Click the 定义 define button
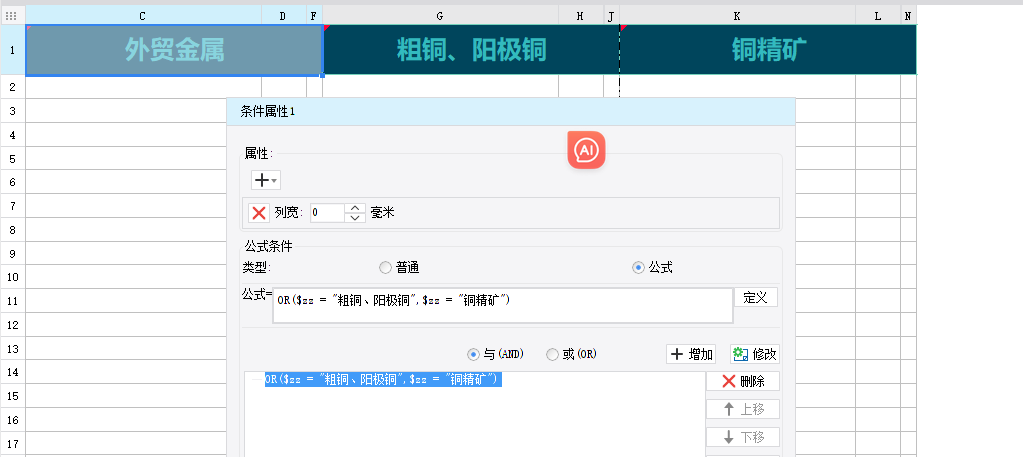The height and width of the screenshot is (457, 1023). (x=755, y=297)
